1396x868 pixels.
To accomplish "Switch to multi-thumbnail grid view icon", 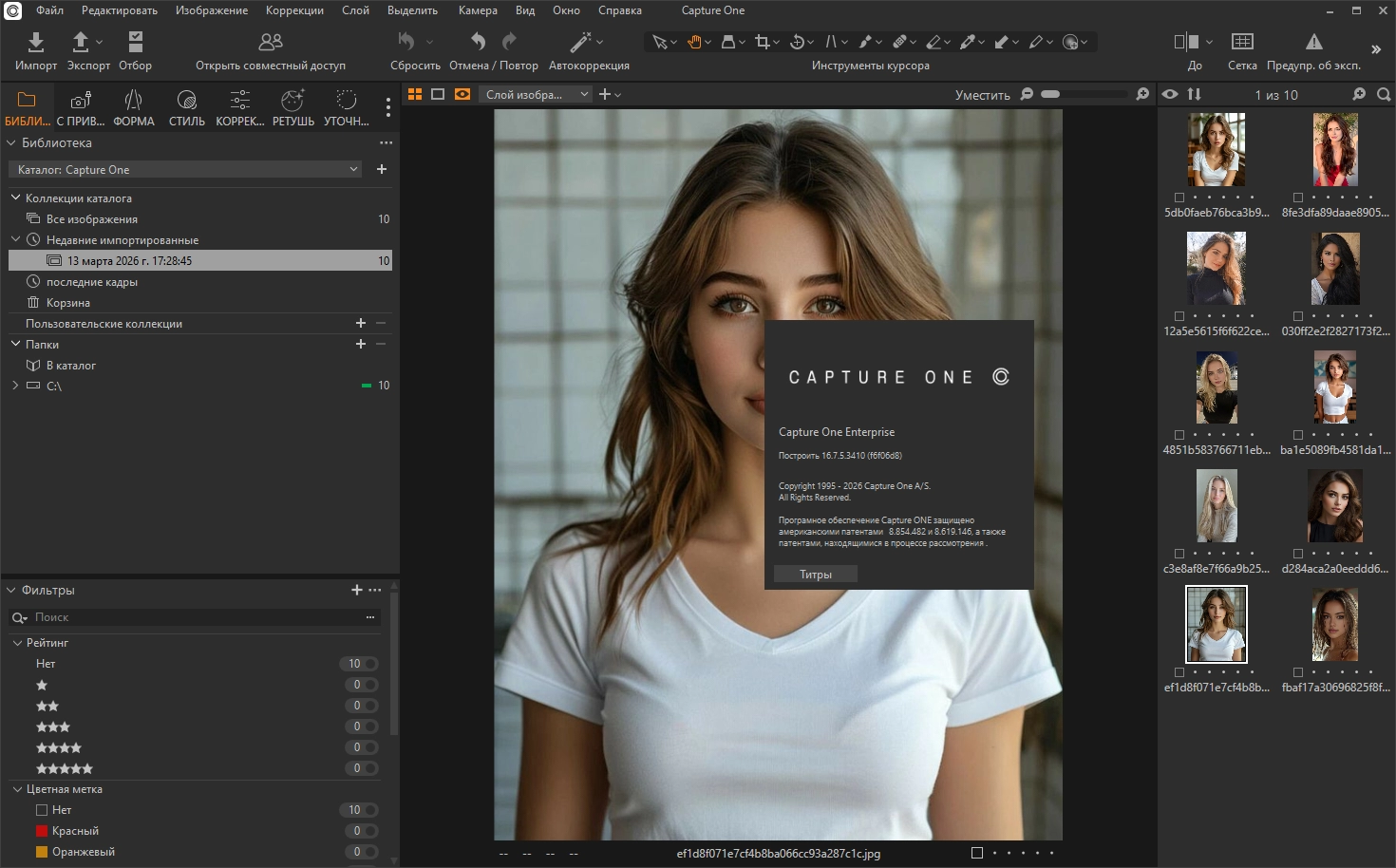I will [415, 94].
